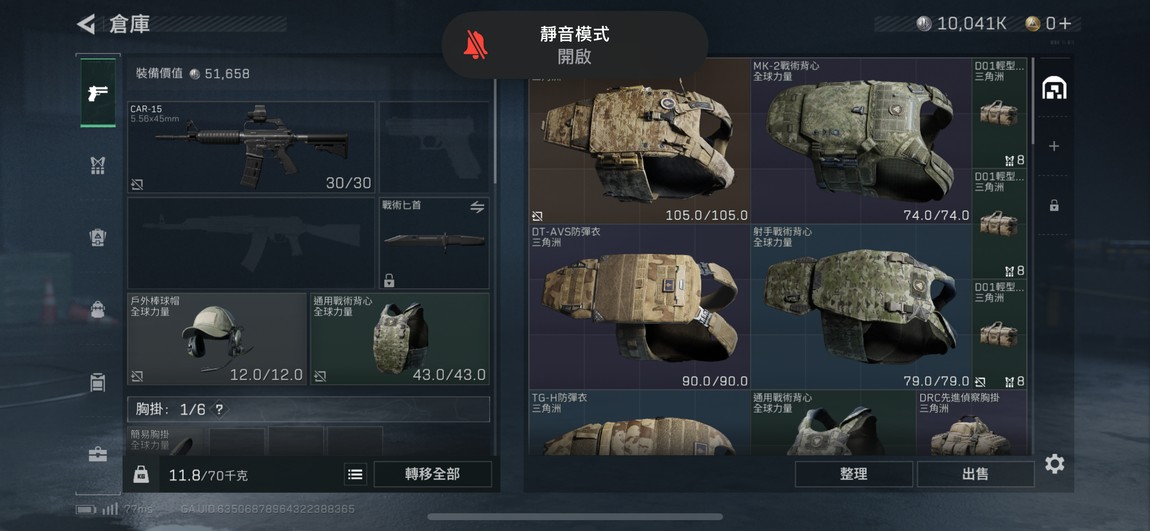Add a new stash page with plus icon
This screenshot has height=531, width=1150.
pos(1054,146)
